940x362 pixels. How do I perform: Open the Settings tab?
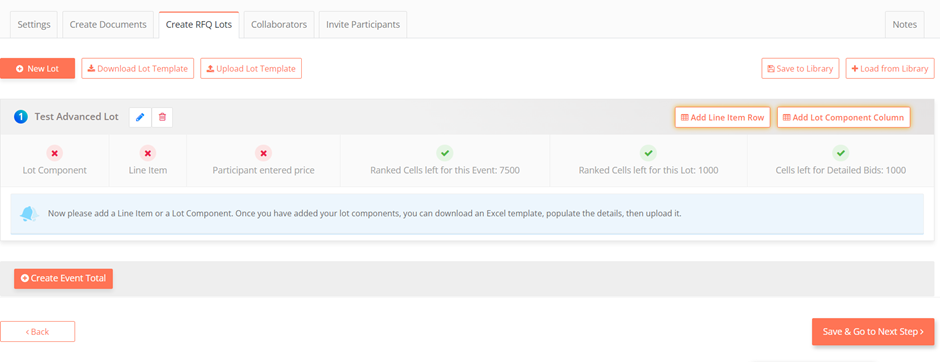34,25
